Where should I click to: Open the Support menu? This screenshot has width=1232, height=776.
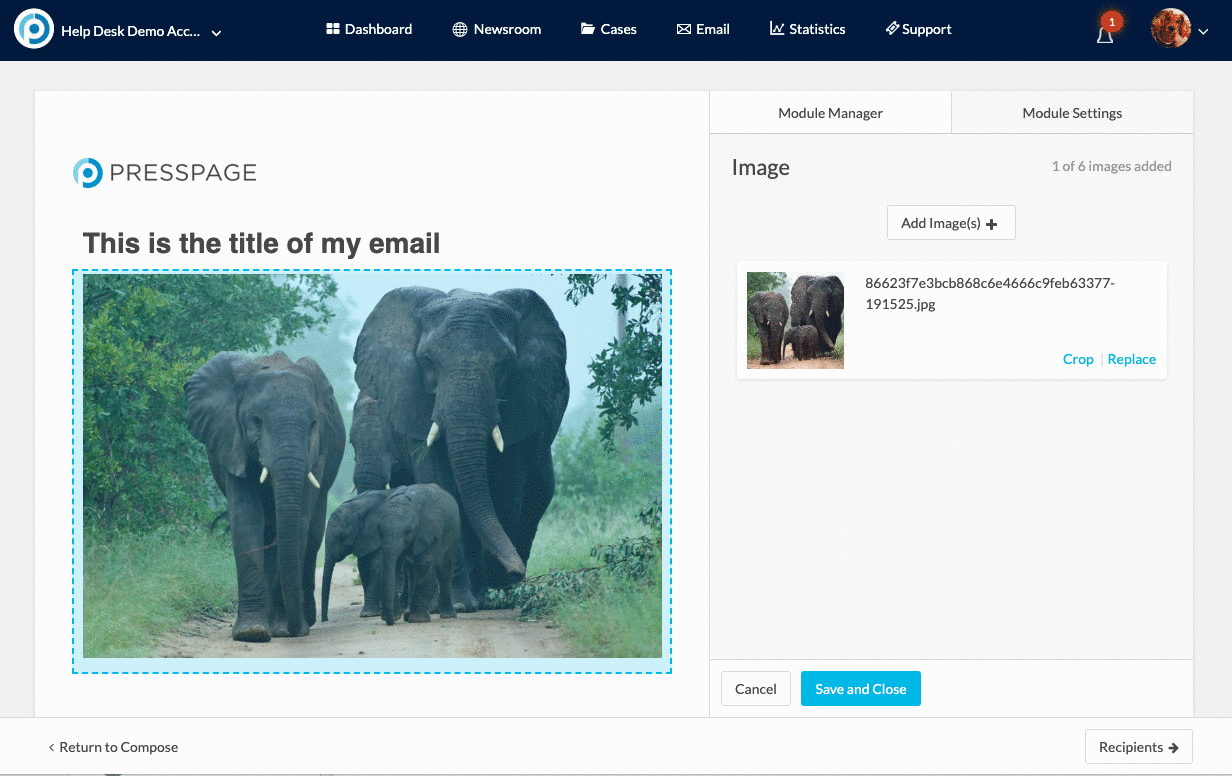tap(919, 29)
